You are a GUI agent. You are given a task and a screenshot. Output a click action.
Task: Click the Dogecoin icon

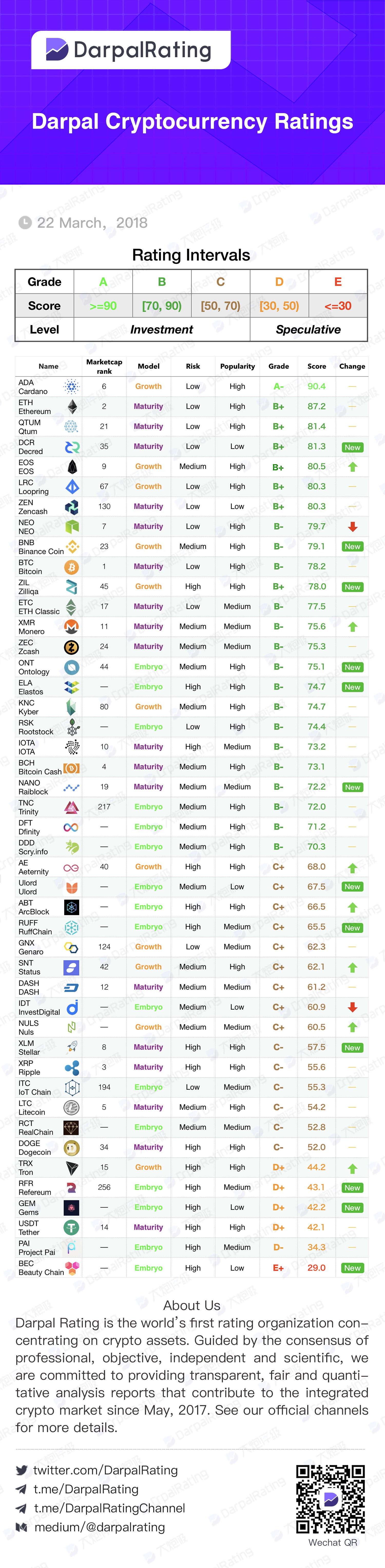[71, 1147]
